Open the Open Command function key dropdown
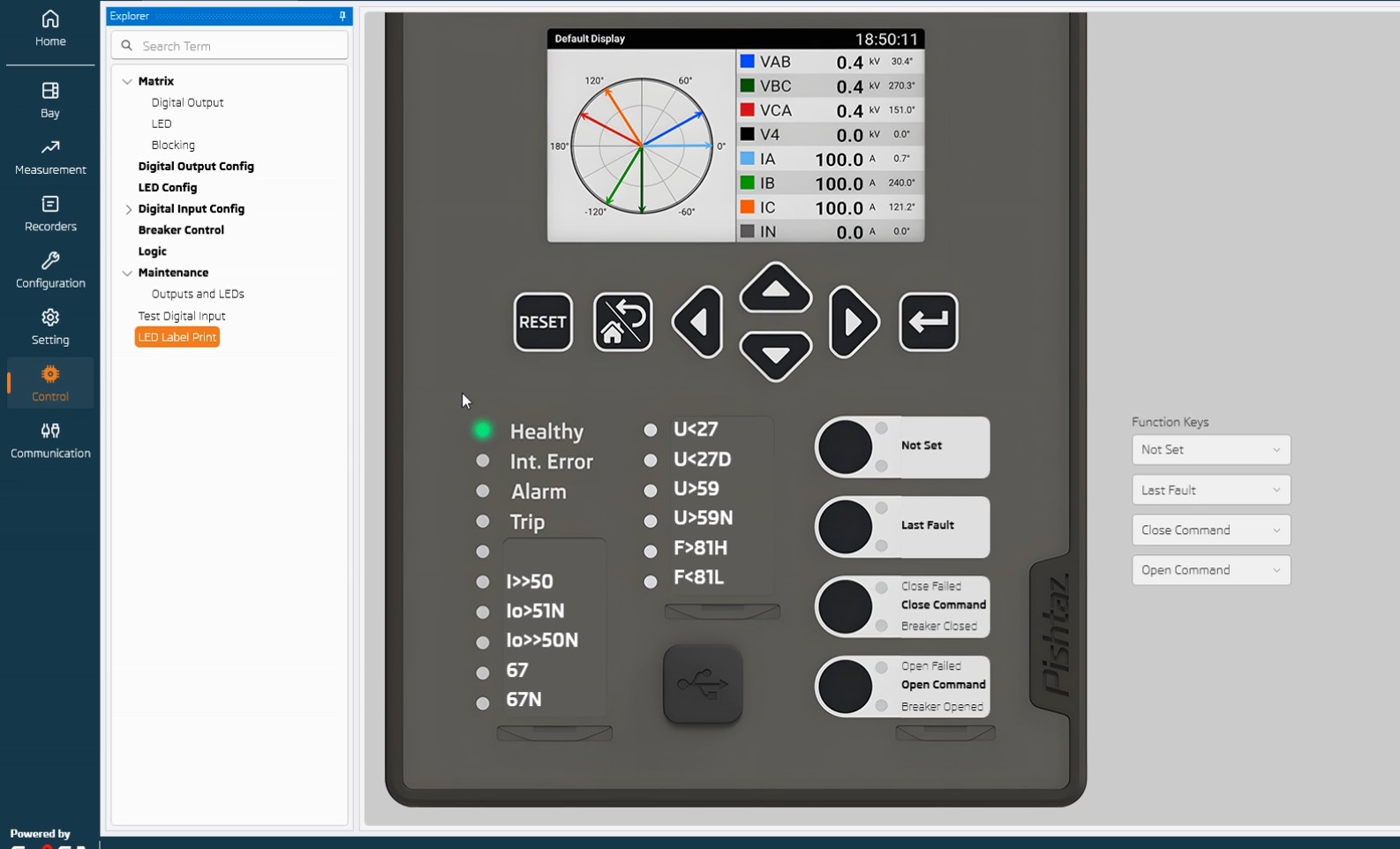 (x=1211, y=570)
